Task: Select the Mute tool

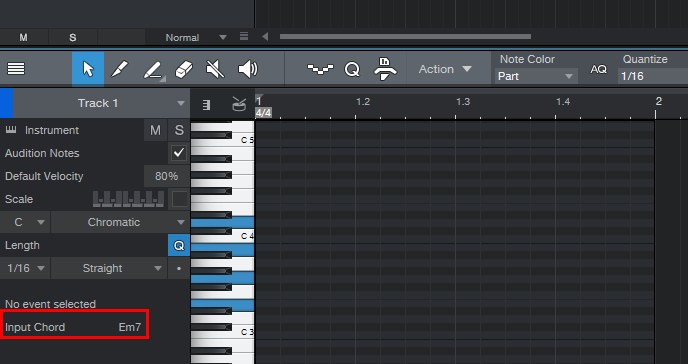Action: point(215,69)
